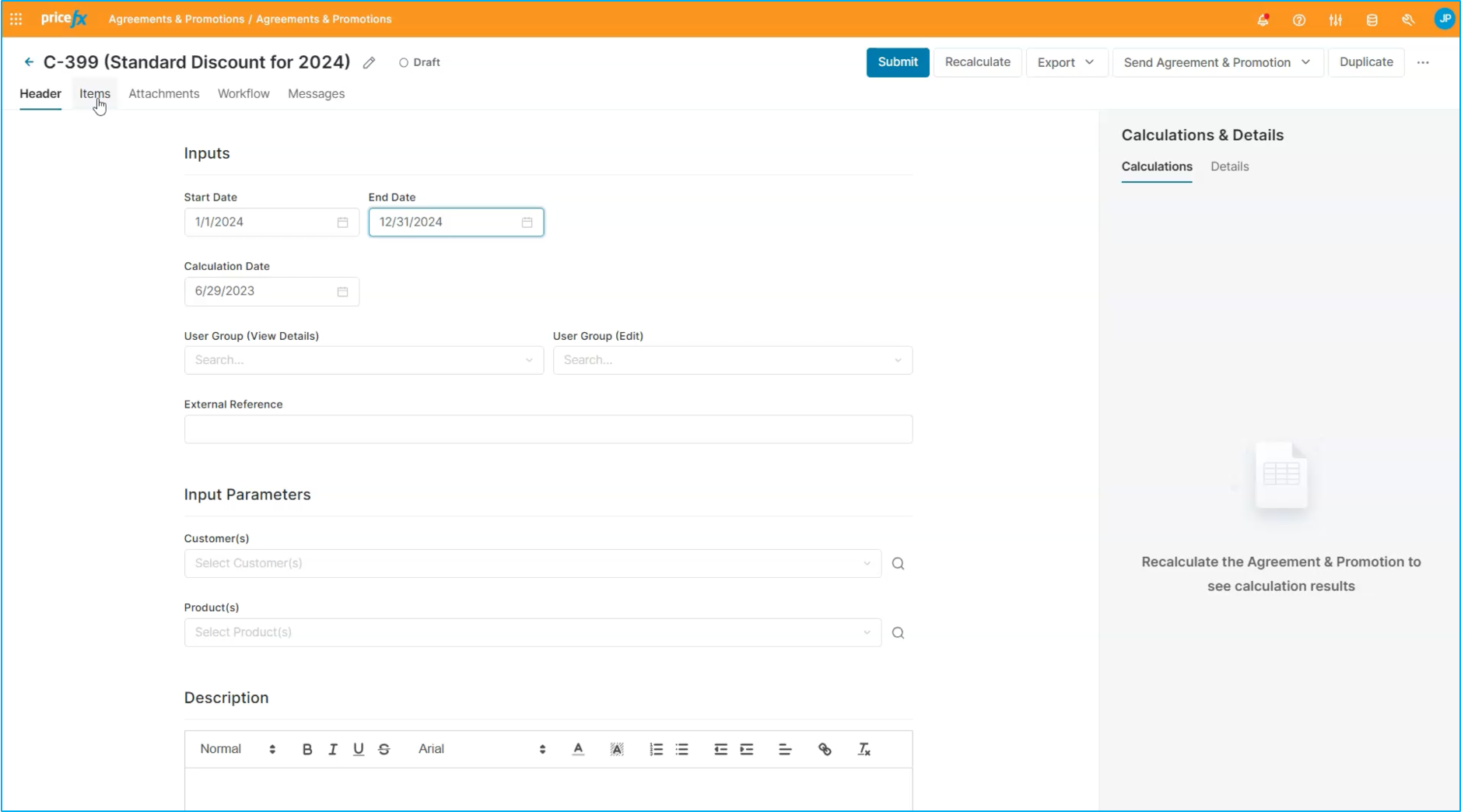
Task: Open the text color picker
Action: [x=578, y=750]
